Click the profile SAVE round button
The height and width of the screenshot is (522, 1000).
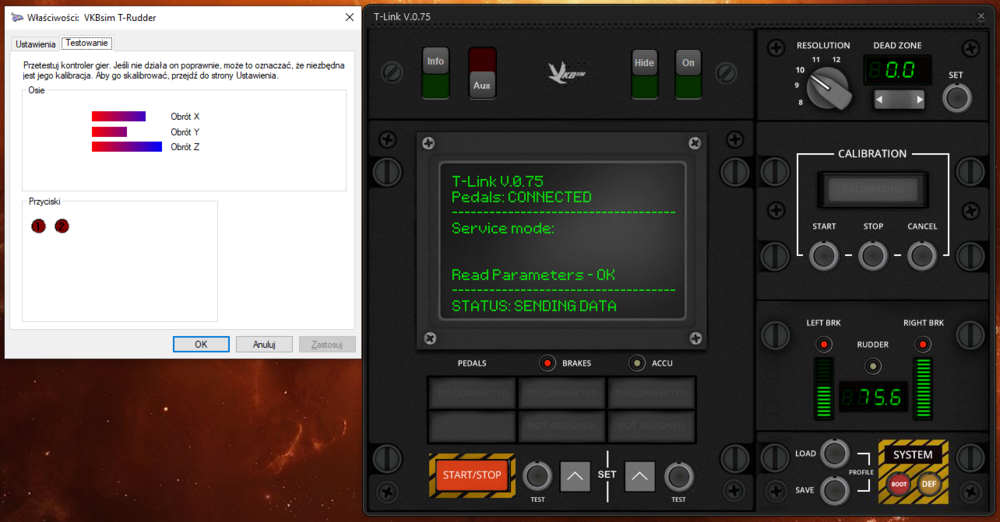[834, 490]
